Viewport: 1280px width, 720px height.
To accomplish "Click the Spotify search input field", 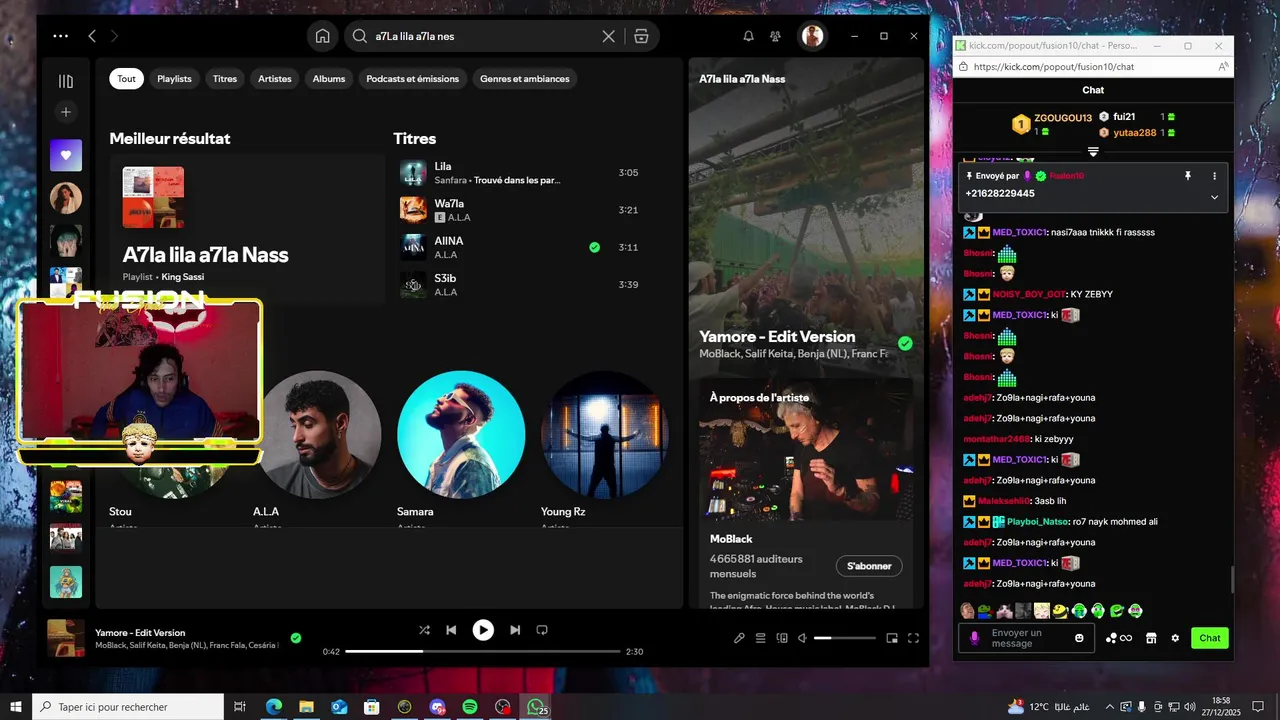I will 484,36.
